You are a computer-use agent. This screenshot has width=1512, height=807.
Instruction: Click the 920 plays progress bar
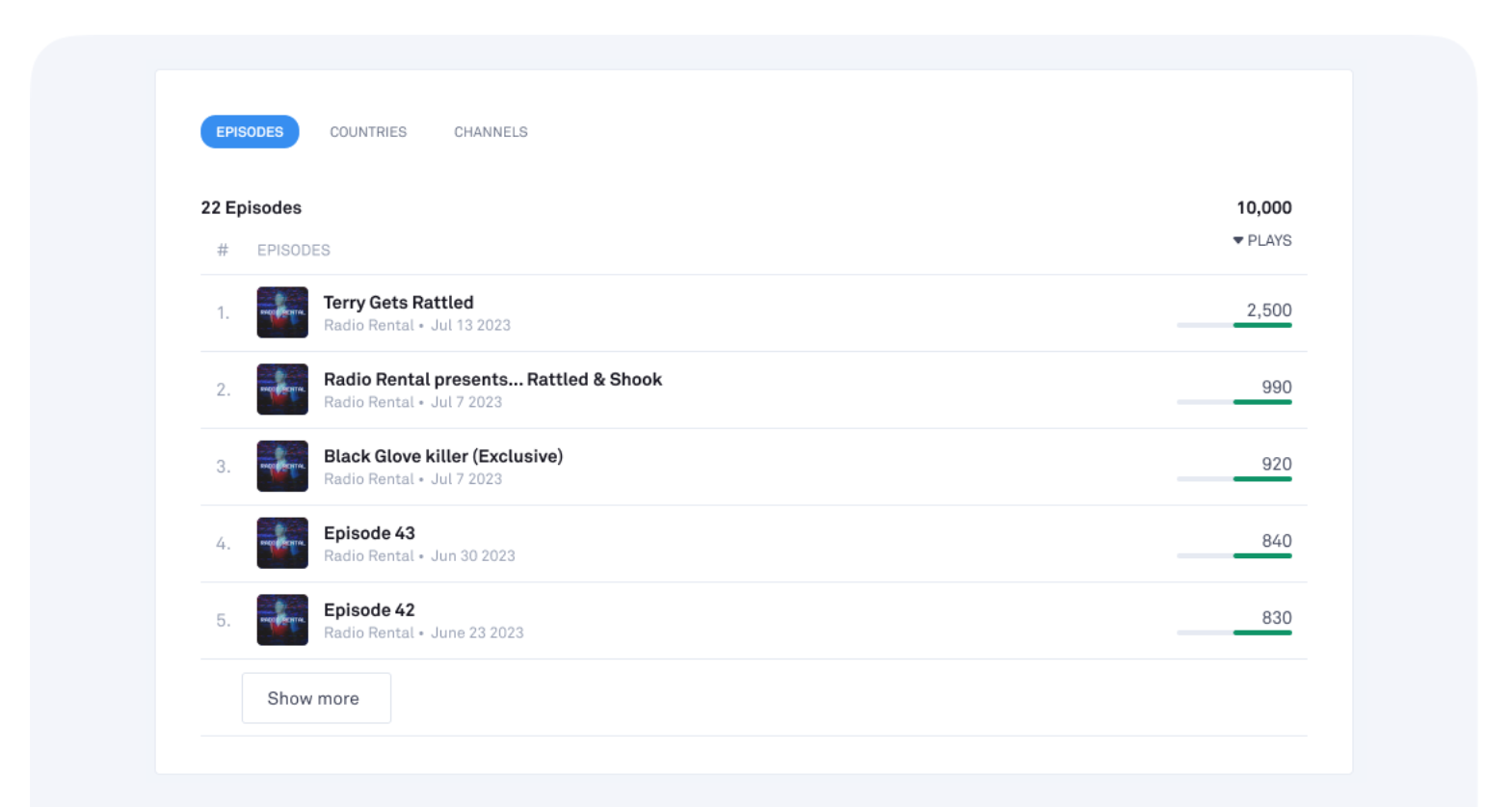[x=1234, y=479]
